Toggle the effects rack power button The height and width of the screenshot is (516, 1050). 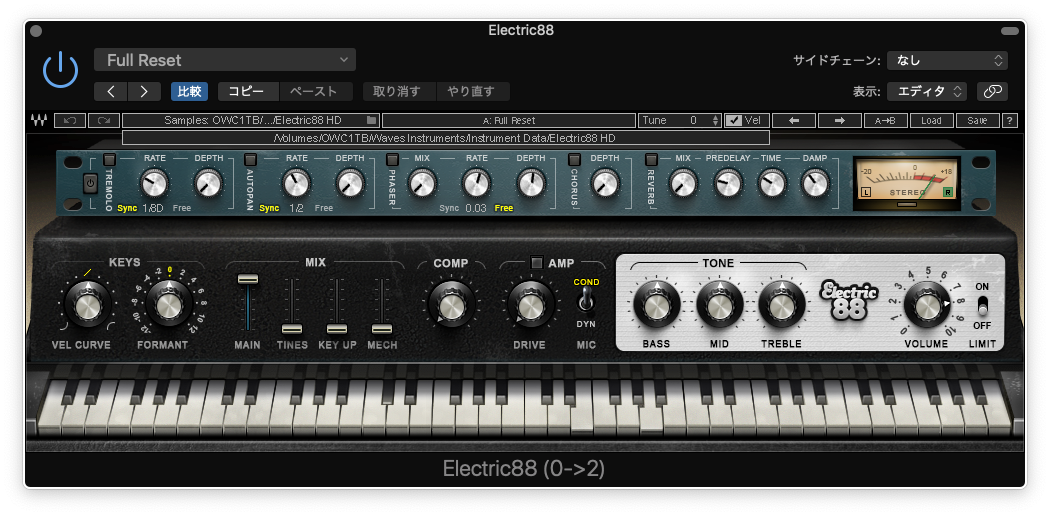pyautogui.click(x=90, y=183)
